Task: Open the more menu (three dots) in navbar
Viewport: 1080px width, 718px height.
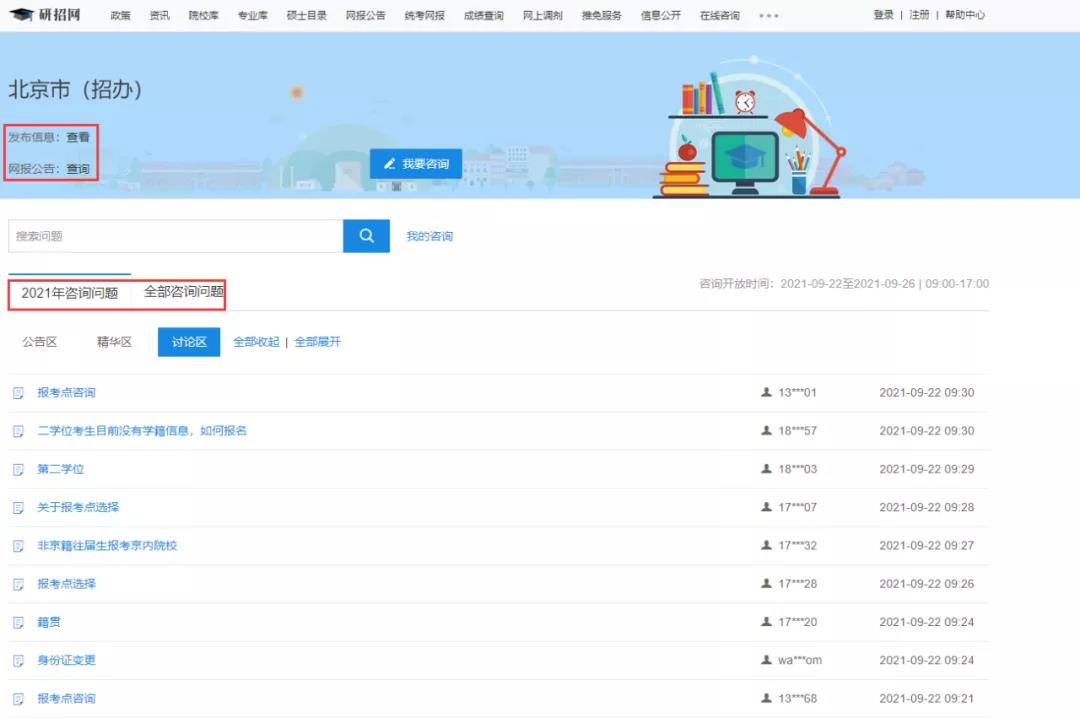Action: point(768,16)
